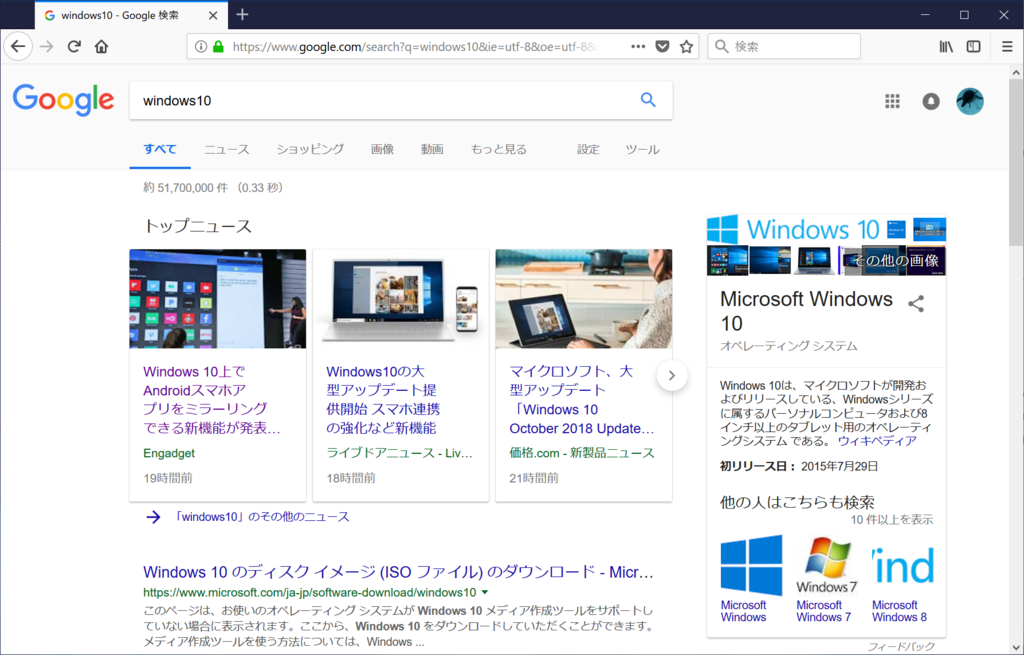Open the ウィキペディア link
The height and width of the screenshot is (655, 1024).
coord(877,441)
